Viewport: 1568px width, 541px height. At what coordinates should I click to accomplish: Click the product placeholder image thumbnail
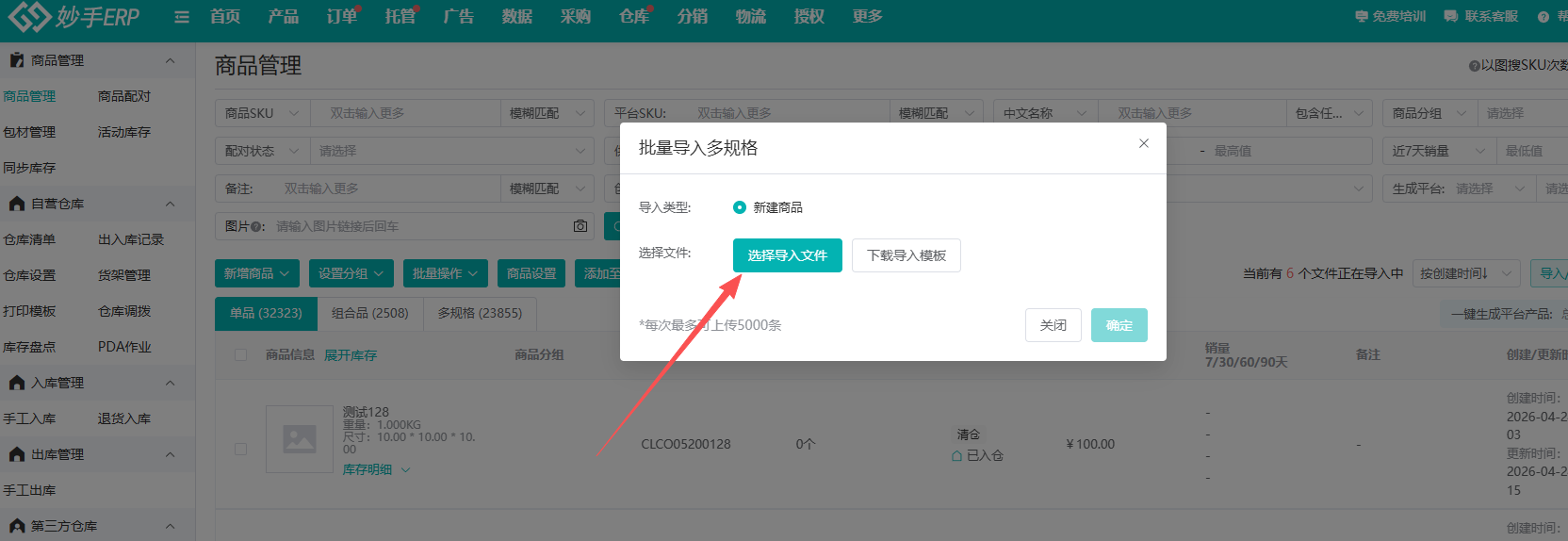300,439
